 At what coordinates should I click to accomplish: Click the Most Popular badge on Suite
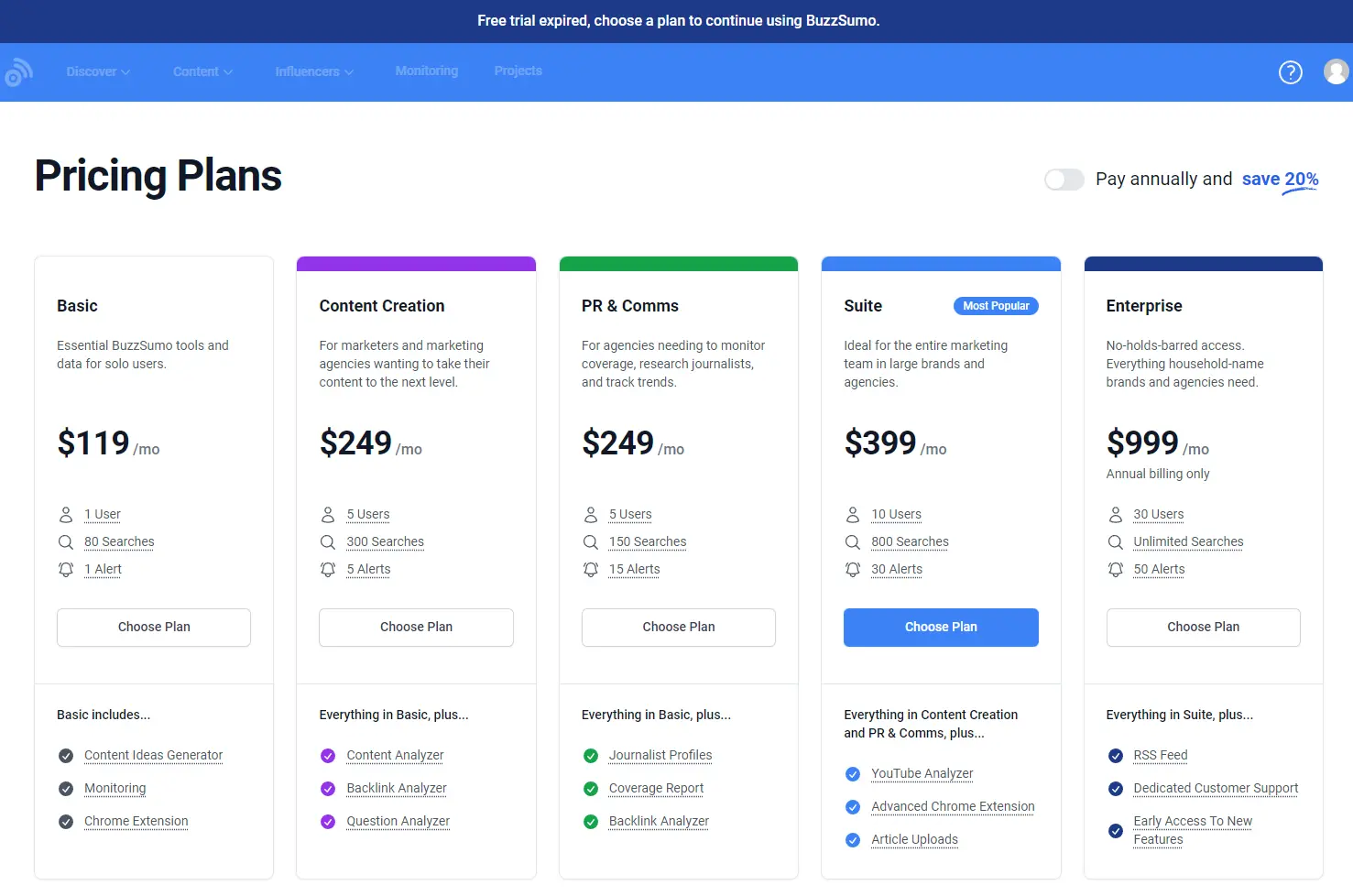coord(996,305)
